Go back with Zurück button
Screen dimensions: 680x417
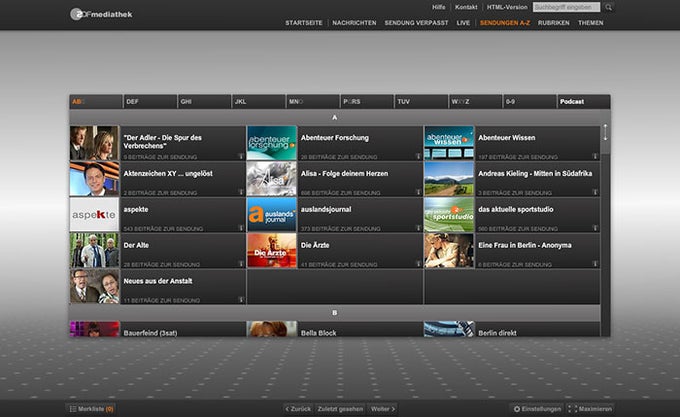(298, 409)
